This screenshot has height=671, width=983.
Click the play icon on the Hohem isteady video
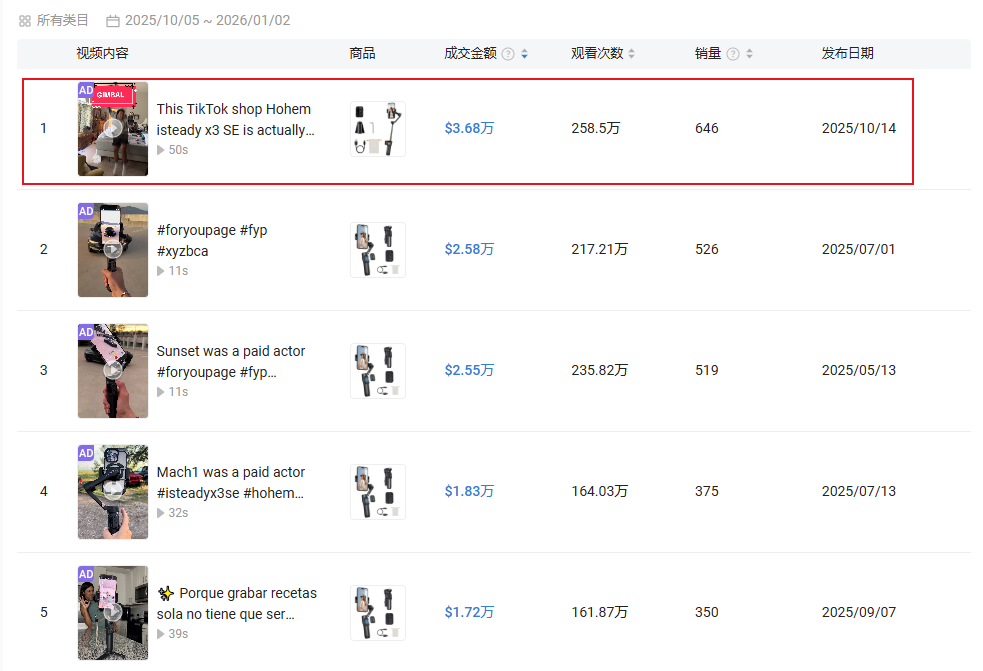pyautogui.click(x=113, y=128)
